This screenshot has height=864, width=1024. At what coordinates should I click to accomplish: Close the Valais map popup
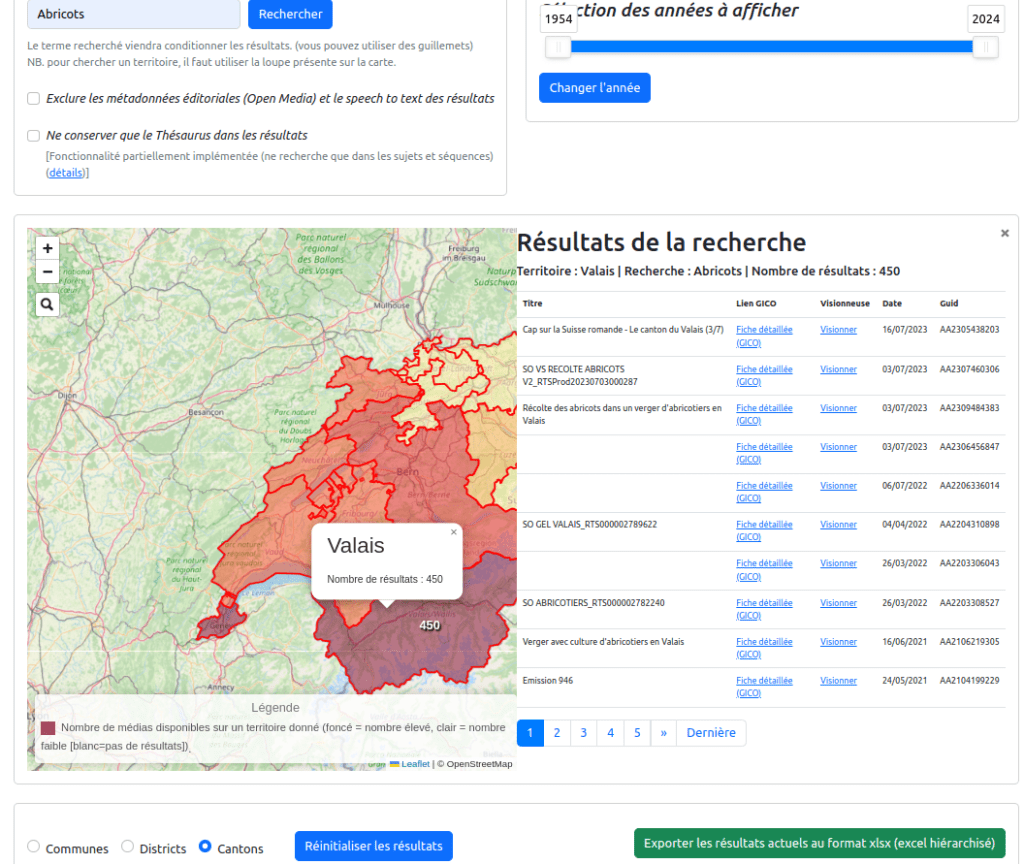pyautogui.click(x=453, y=532)
